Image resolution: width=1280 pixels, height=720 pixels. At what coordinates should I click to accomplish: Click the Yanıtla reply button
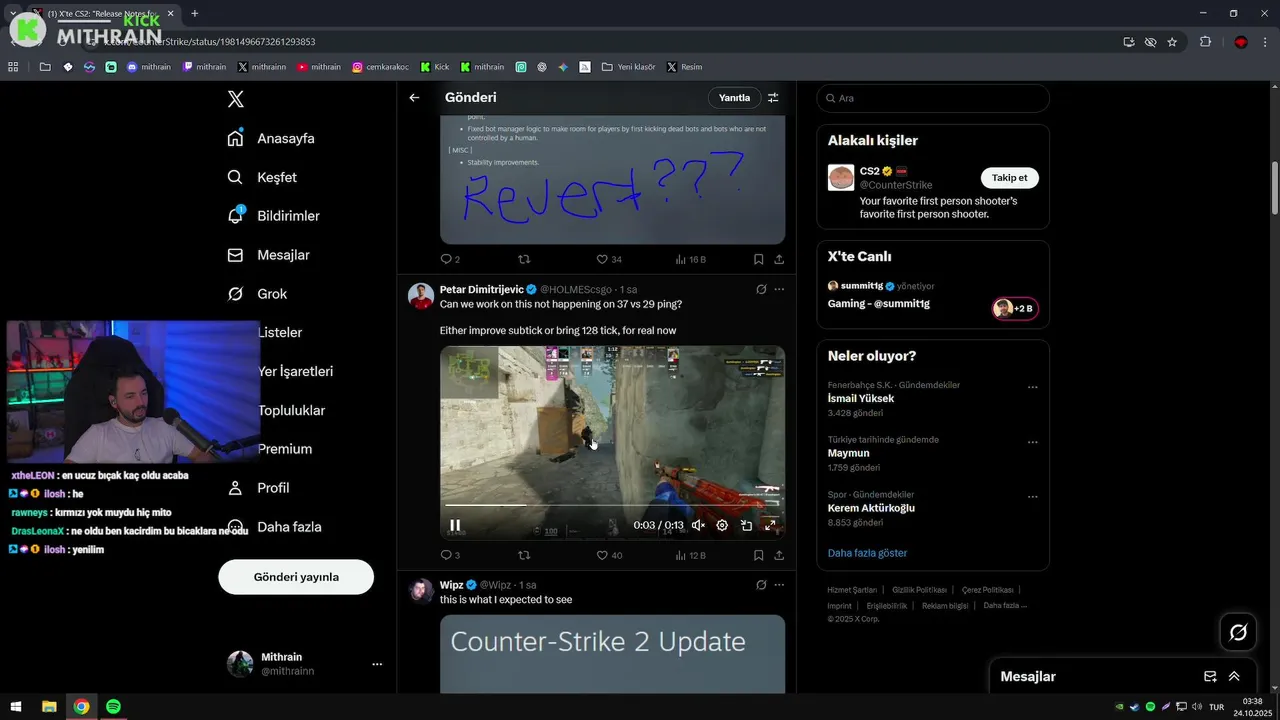[735, 98]
